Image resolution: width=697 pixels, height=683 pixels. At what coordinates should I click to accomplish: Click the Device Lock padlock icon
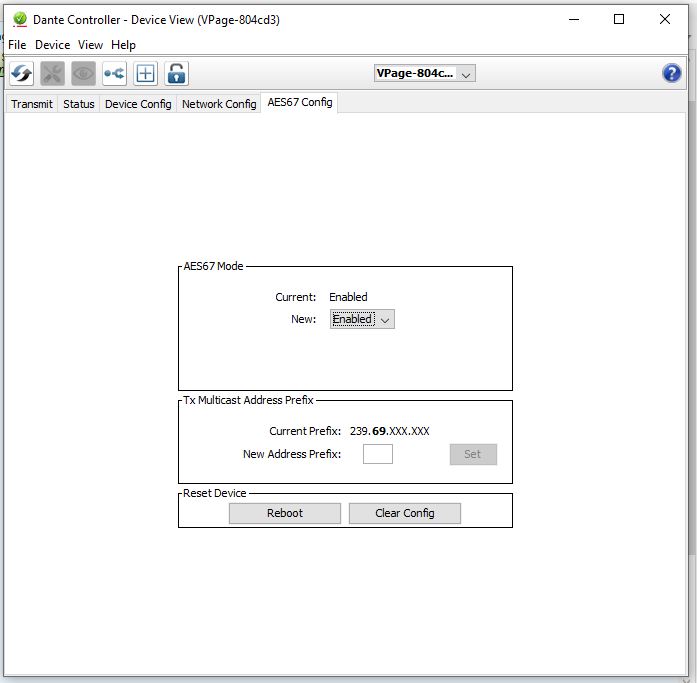pos(176,73)
